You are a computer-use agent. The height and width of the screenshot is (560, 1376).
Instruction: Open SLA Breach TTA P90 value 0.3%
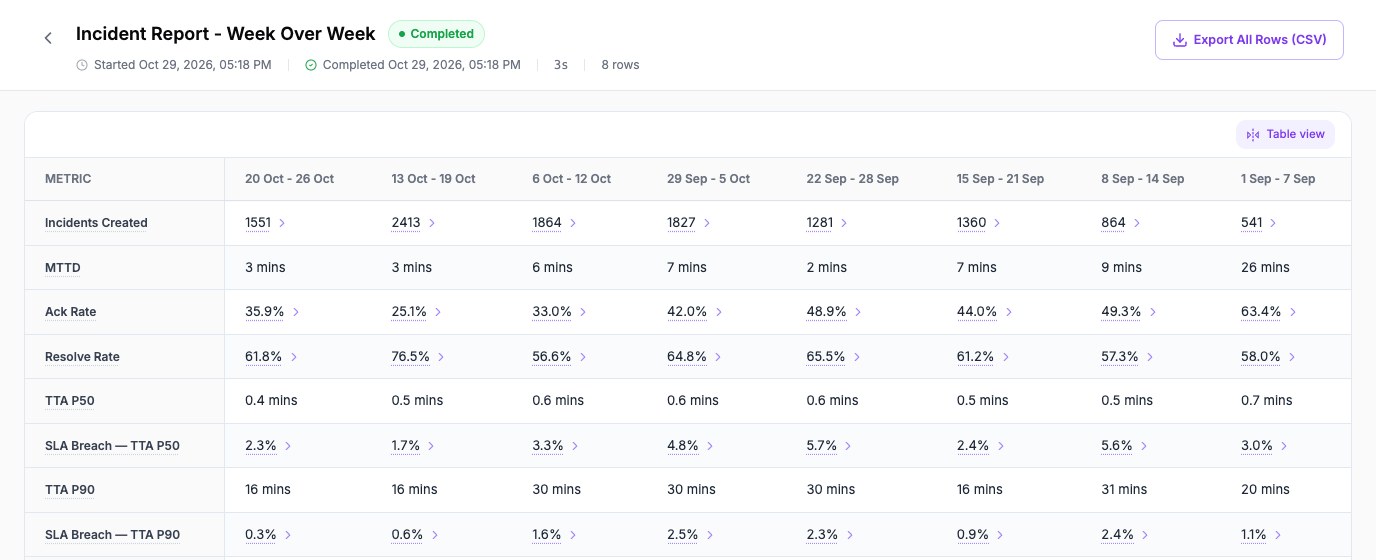click(x=261, y=535)
